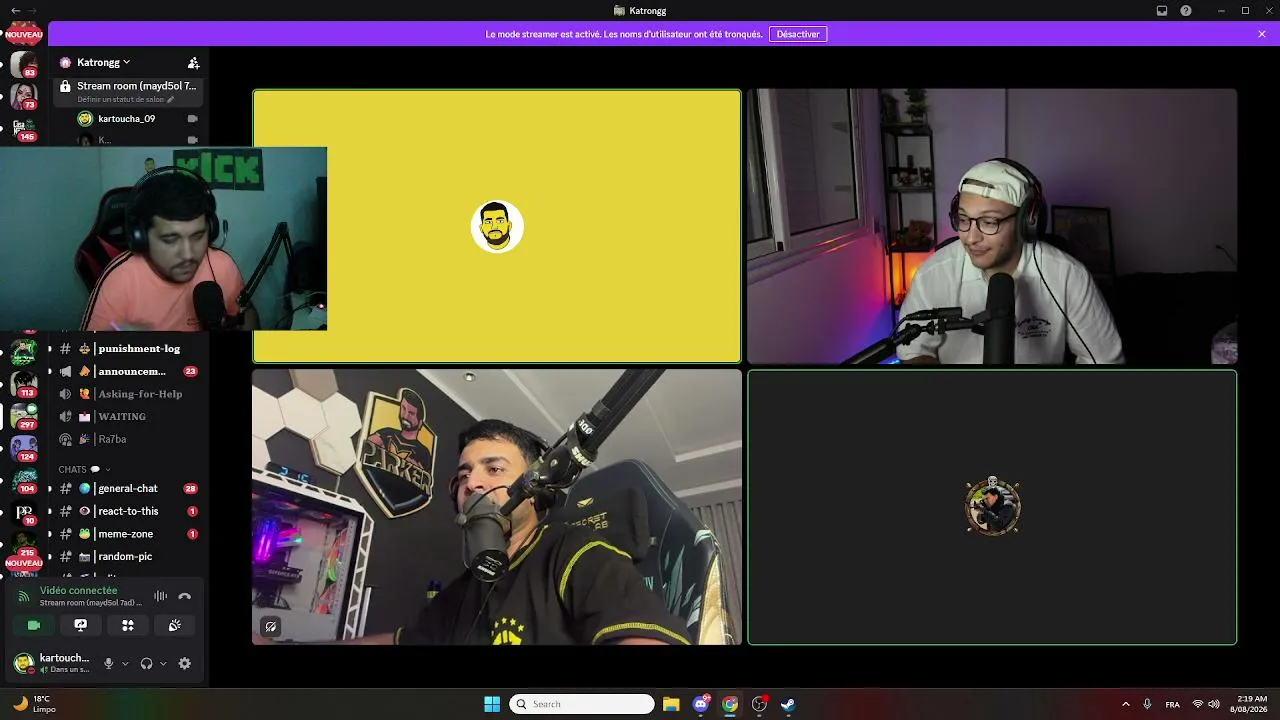1280x720 pixels.
Task: Open the Windows Start menu
Action: (492, 704)
